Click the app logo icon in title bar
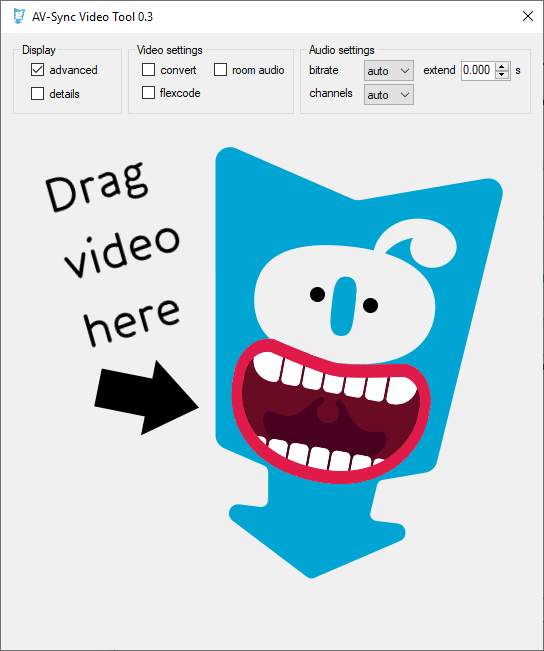The image size is (544, 651). [x=19, y=17]
